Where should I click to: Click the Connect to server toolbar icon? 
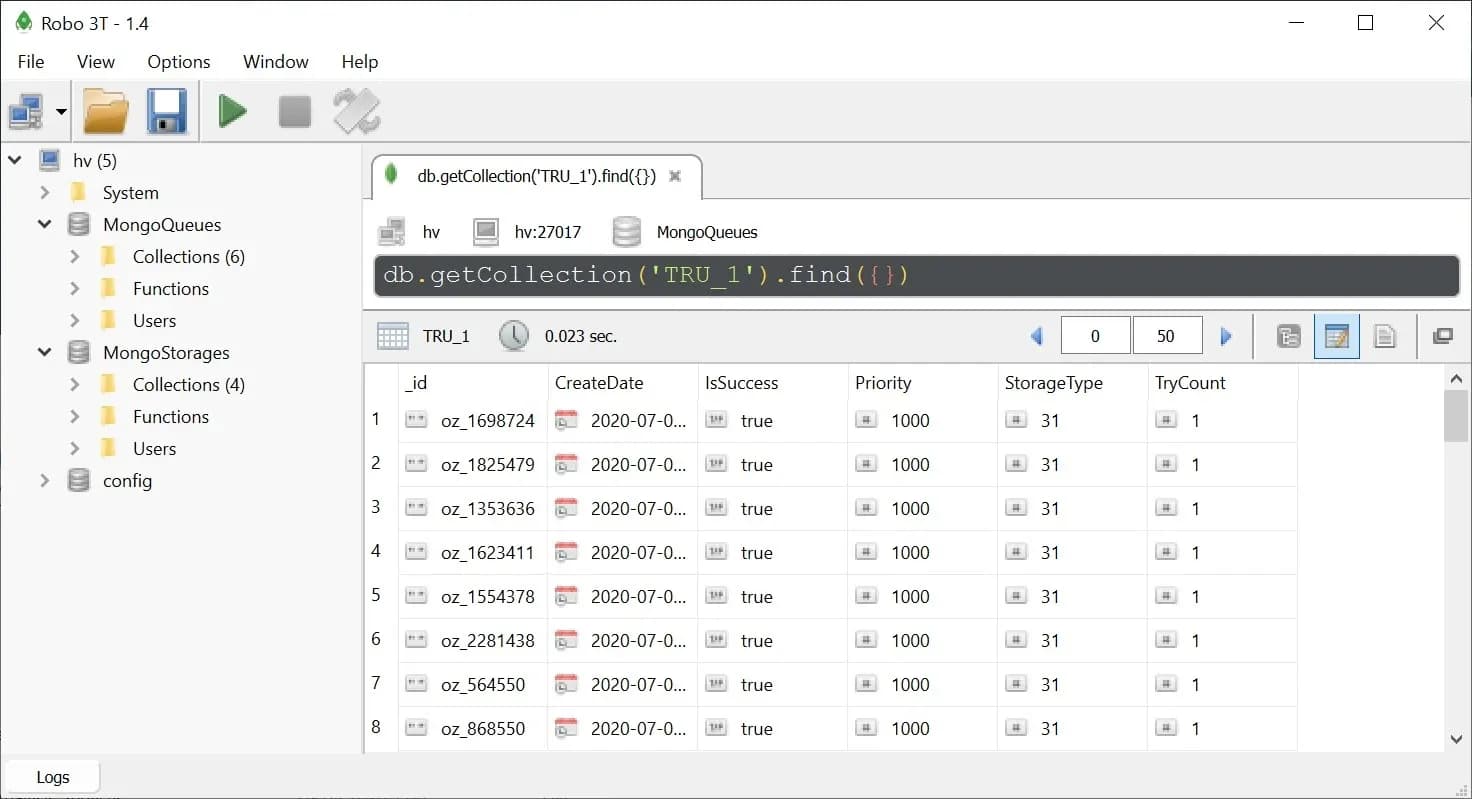coord(27,111)
